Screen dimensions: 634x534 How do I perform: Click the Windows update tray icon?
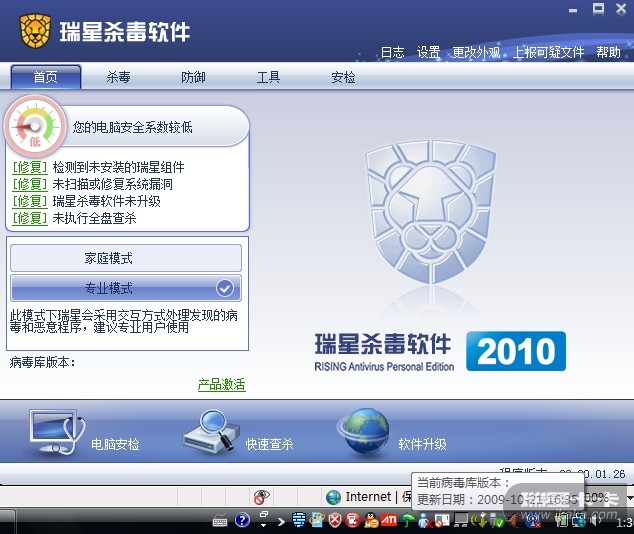click(x=316, y=520)
